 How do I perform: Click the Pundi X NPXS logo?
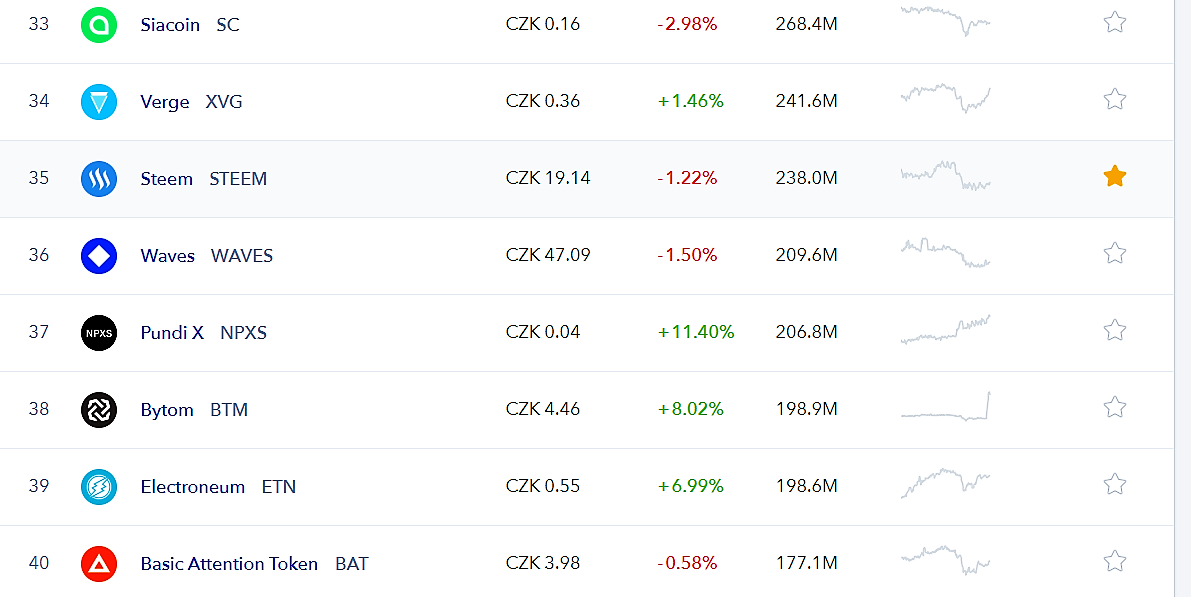coord(99,332)
